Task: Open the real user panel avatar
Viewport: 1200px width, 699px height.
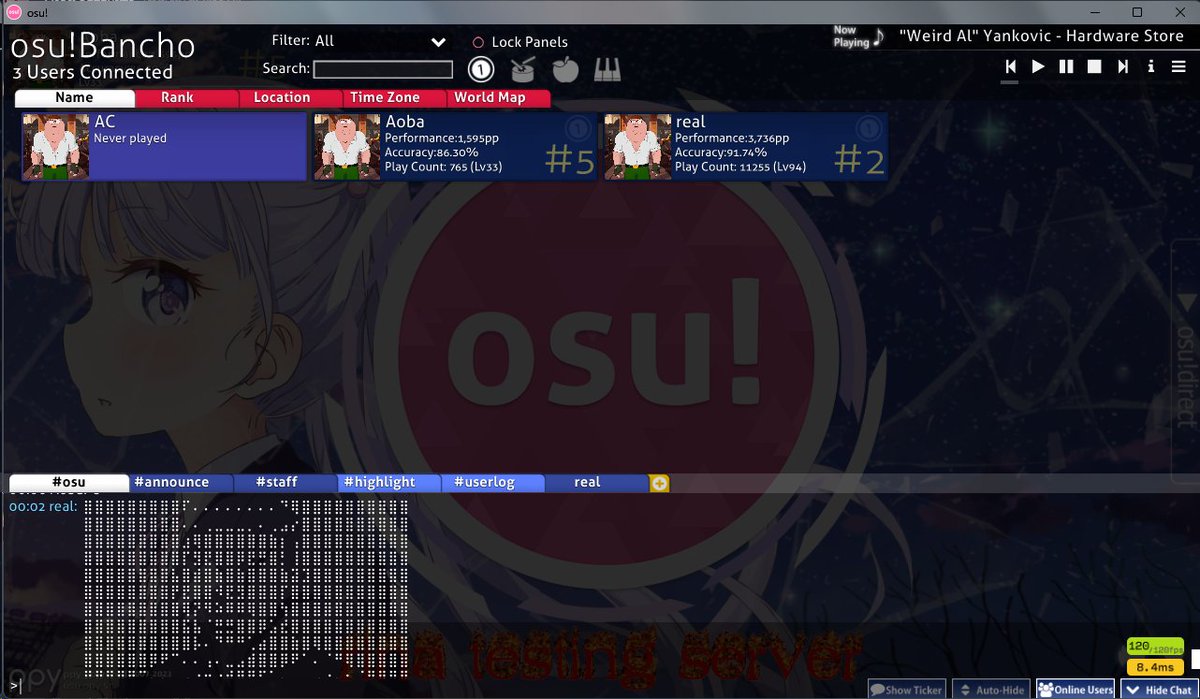Action: coord(637,146)
